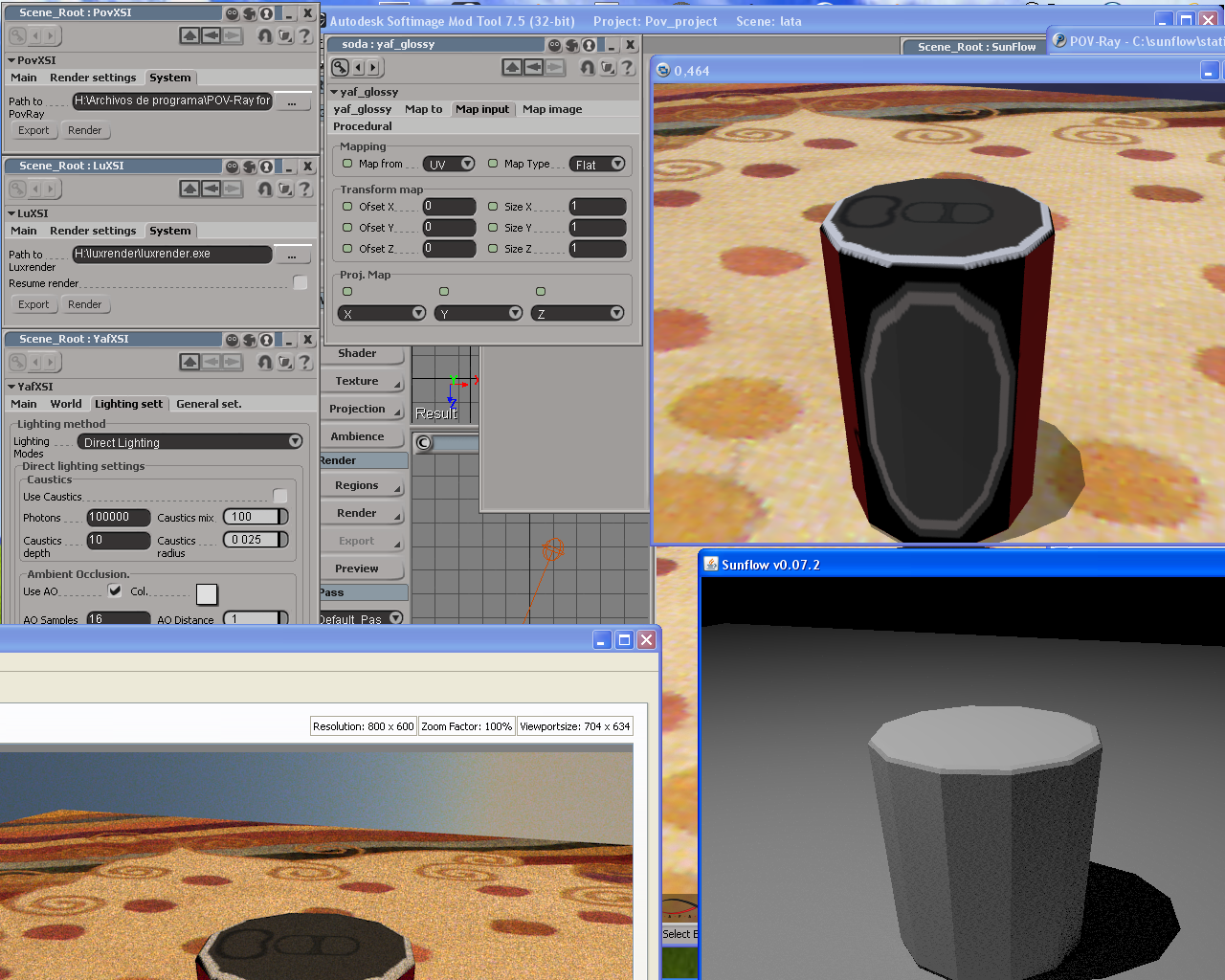Click the revert arrow icon in LuXSI panel
This screenshot has width=1225, height=980.
[x=265, y=189]
